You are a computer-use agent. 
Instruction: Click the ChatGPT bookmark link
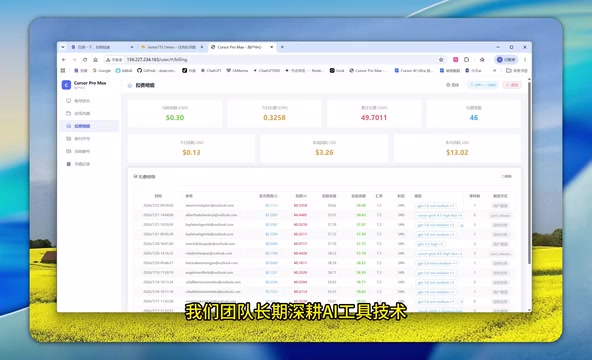[211, 71]
